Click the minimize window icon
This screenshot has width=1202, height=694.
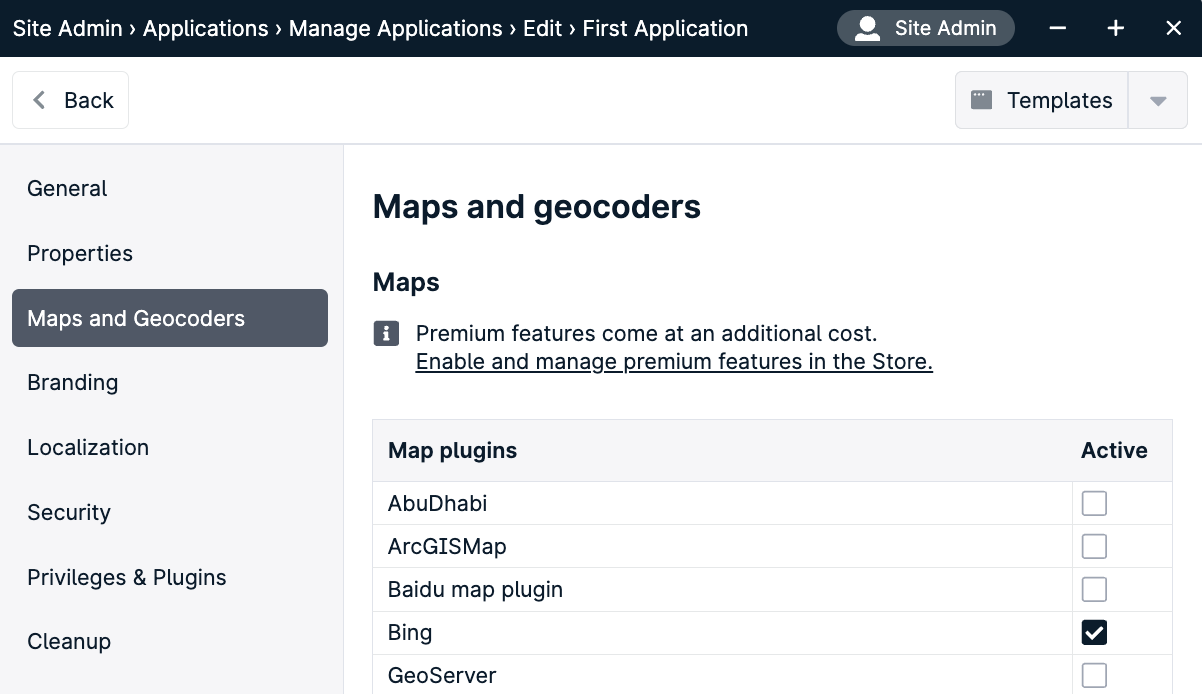tap(1058, 28)
